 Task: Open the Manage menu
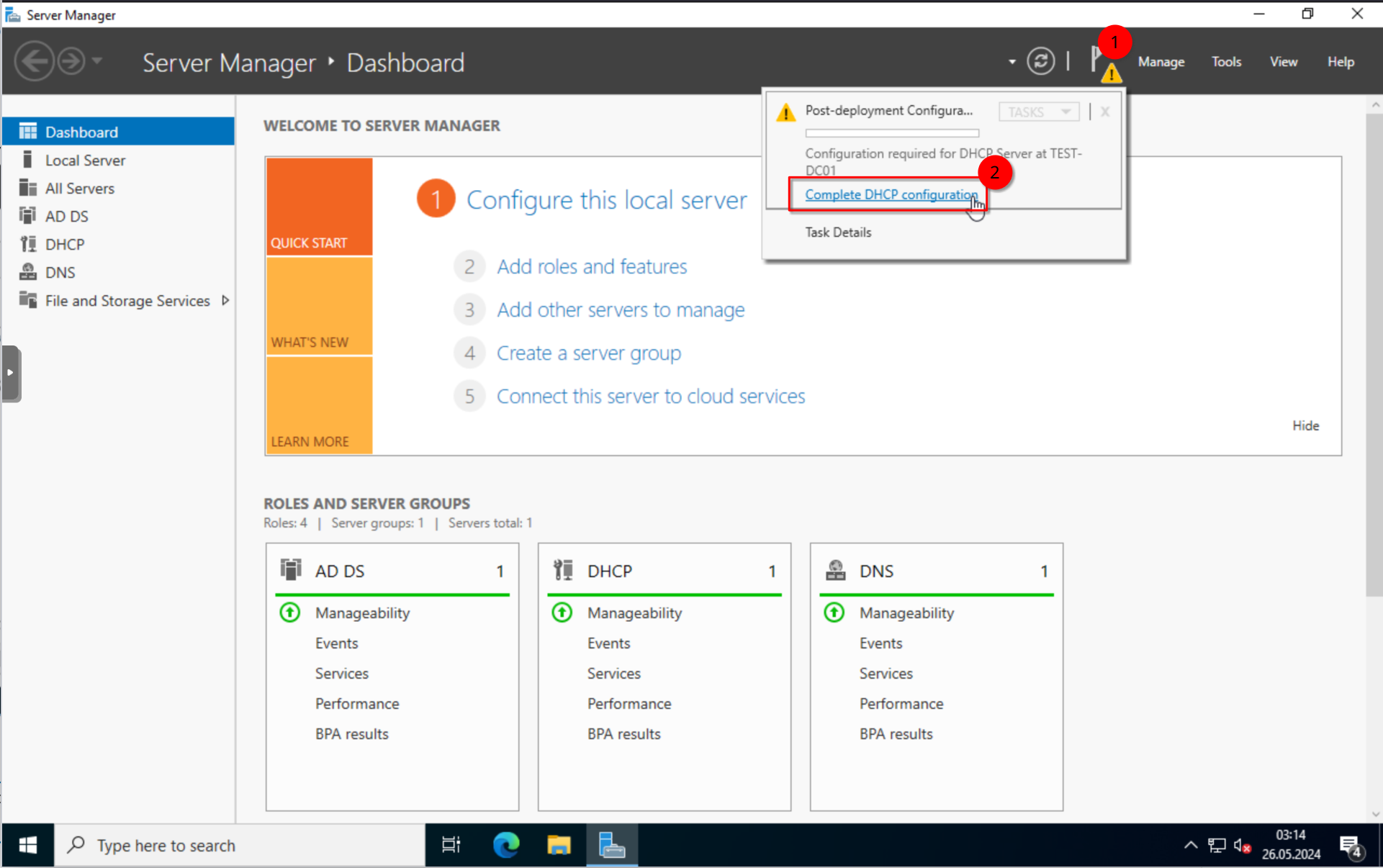pyautogui.click(x=1161, y=62)
